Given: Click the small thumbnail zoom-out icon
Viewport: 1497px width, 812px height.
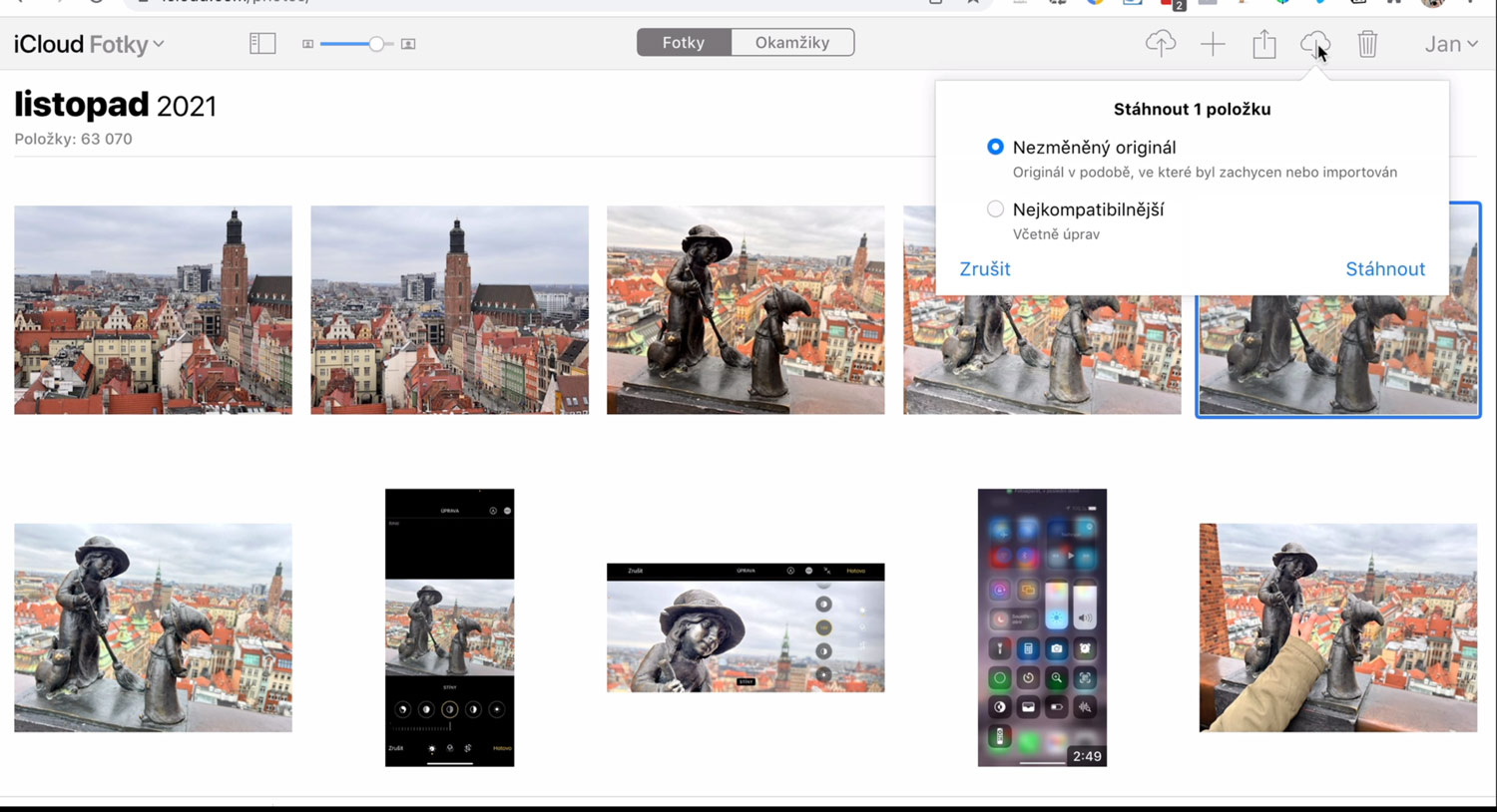Looking at the screenshot, I should coord(307,44).
